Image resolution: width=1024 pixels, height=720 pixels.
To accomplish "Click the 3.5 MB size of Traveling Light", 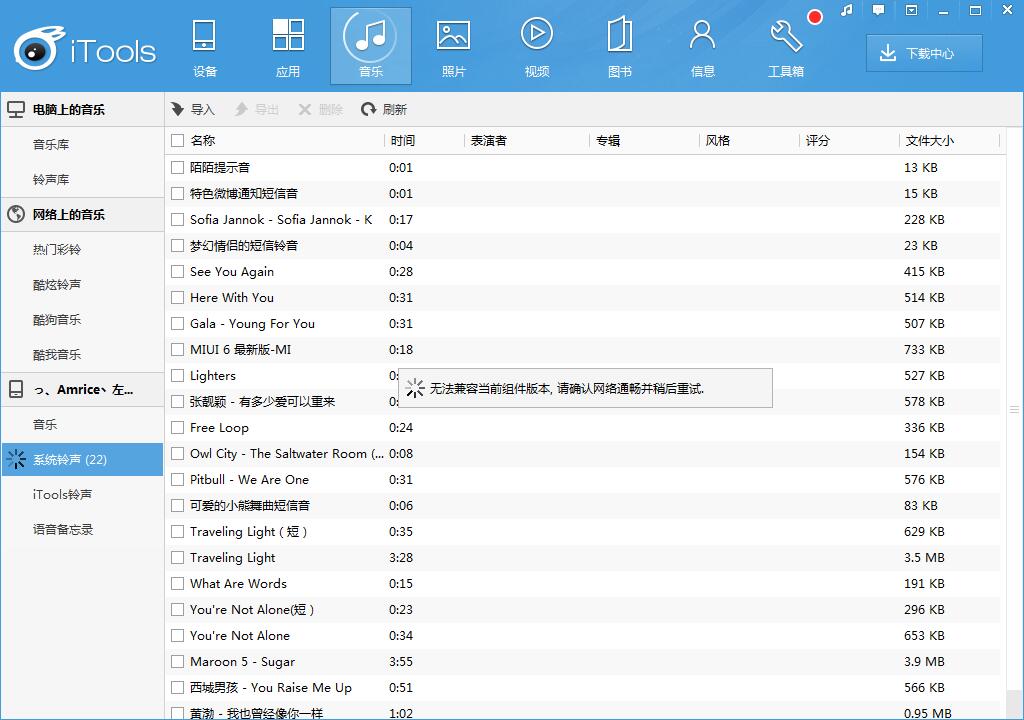I will (x=924, y=558).
